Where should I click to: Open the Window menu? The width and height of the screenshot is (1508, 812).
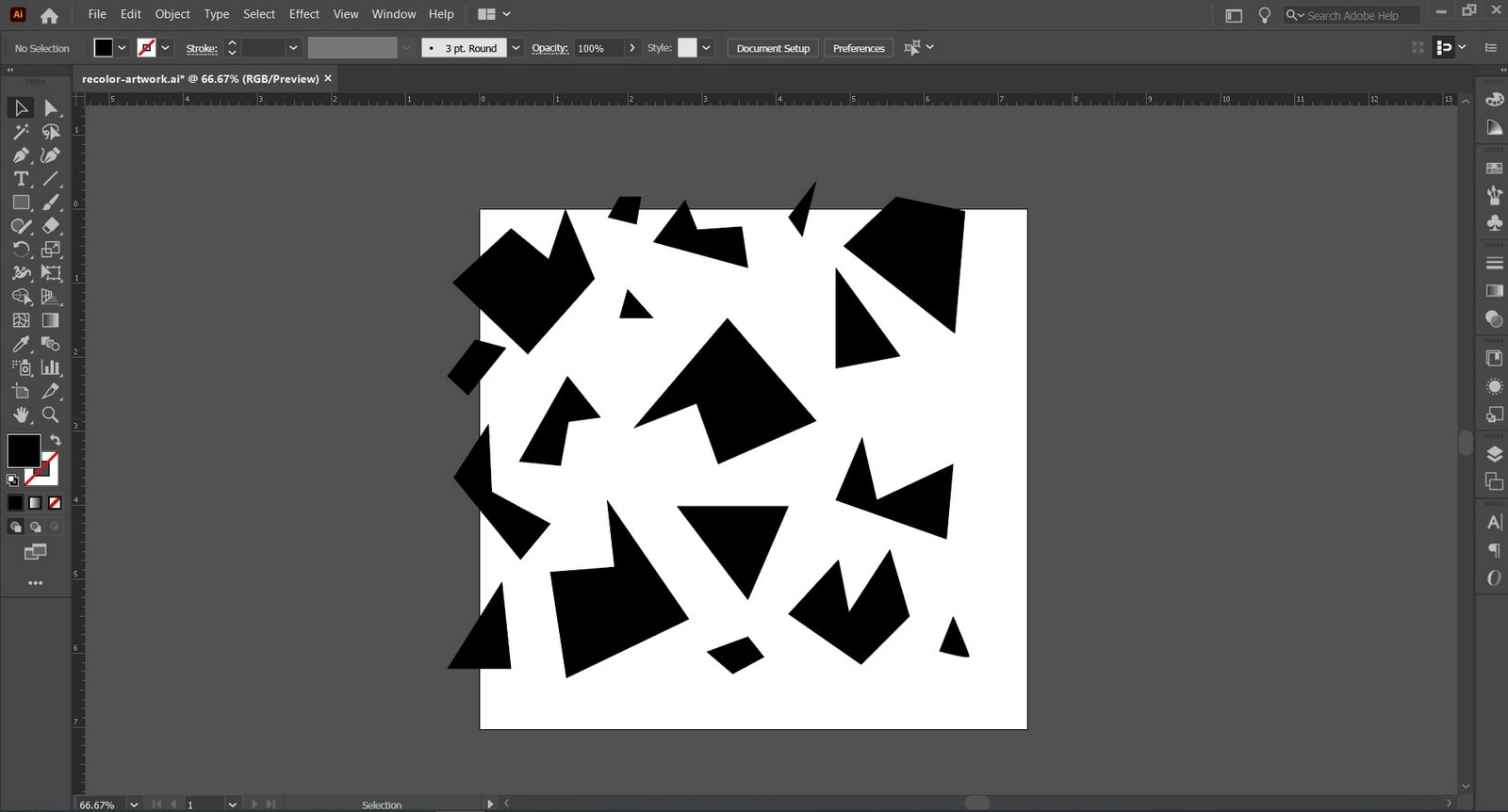pos(394,14)
